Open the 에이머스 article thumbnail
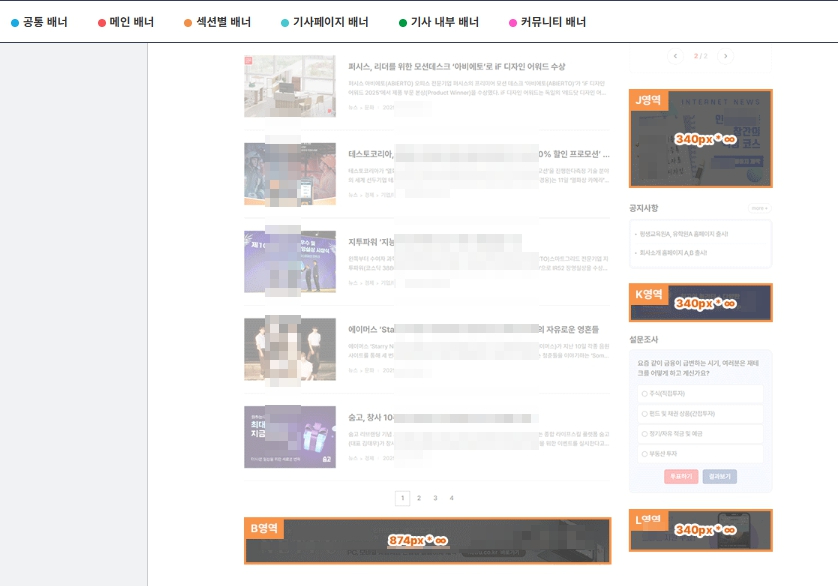 290,349
